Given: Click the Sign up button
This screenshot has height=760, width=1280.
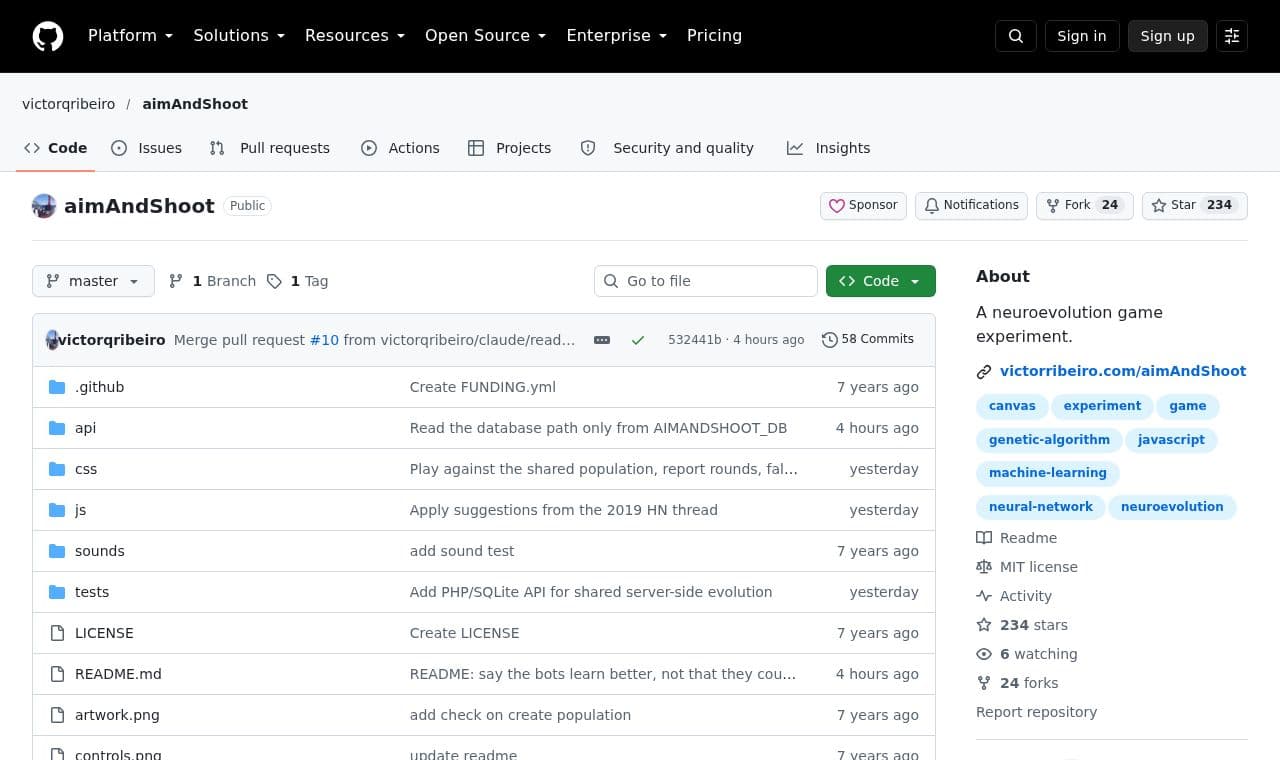Looking at the screenshot, I should [1168, 36].
